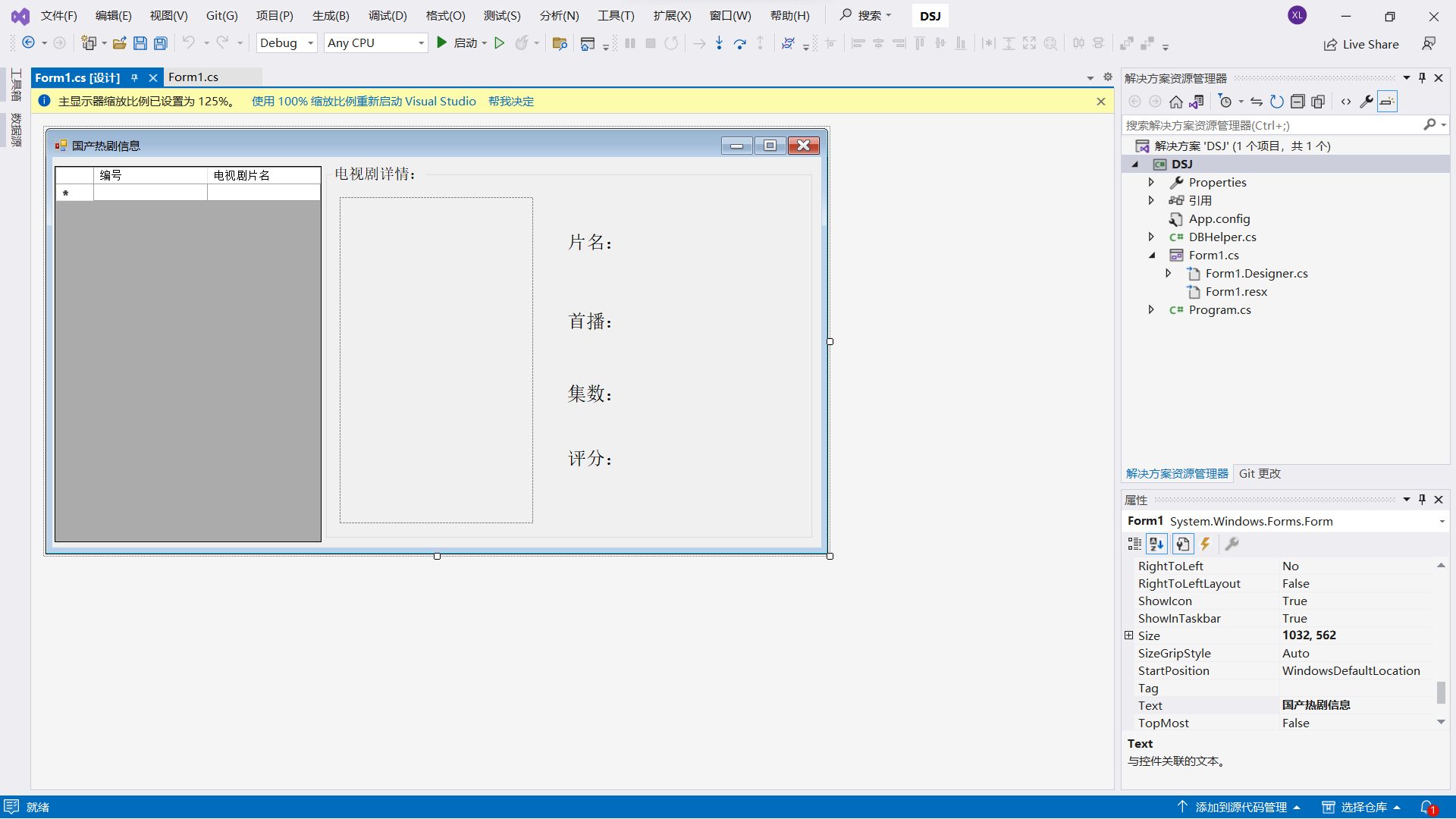Image resolution: width=1456 pixels, height=819 pixels.
Task: Save the current file with Save icon
Action: (x=140, y=43)
